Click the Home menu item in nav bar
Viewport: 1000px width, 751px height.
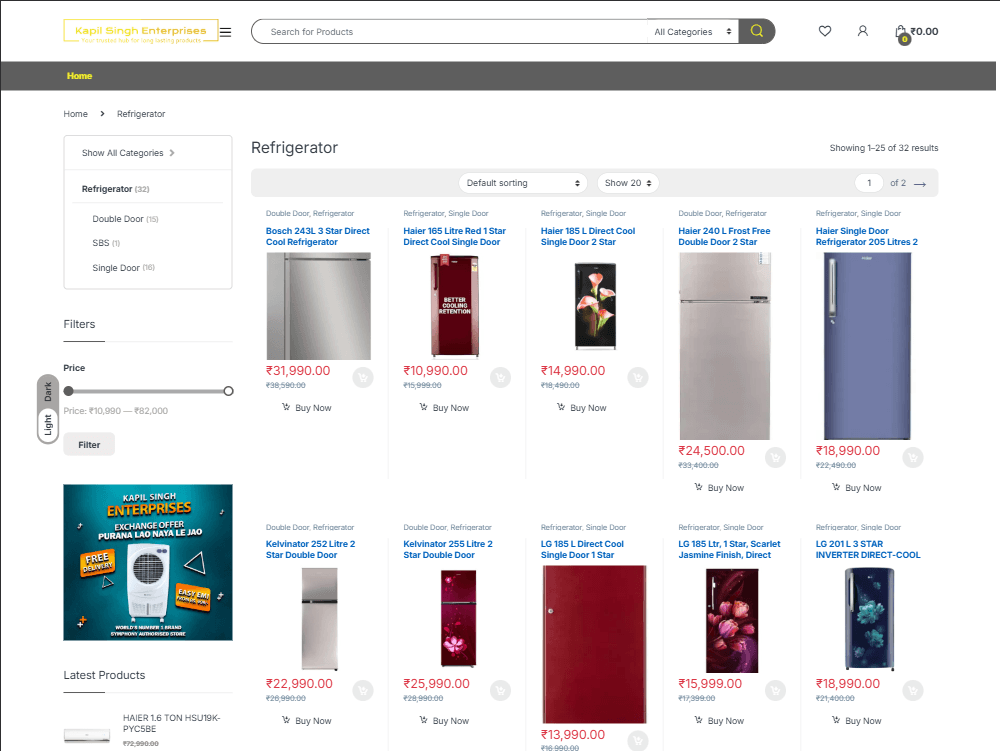click(79, 76)
